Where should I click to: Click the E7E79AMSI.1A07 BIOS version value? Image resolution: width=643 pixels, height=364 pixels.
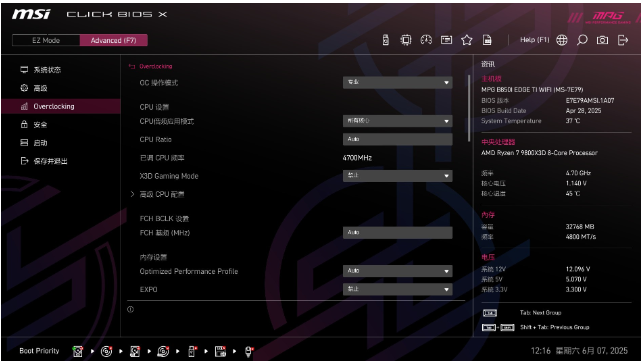(590, 100)
